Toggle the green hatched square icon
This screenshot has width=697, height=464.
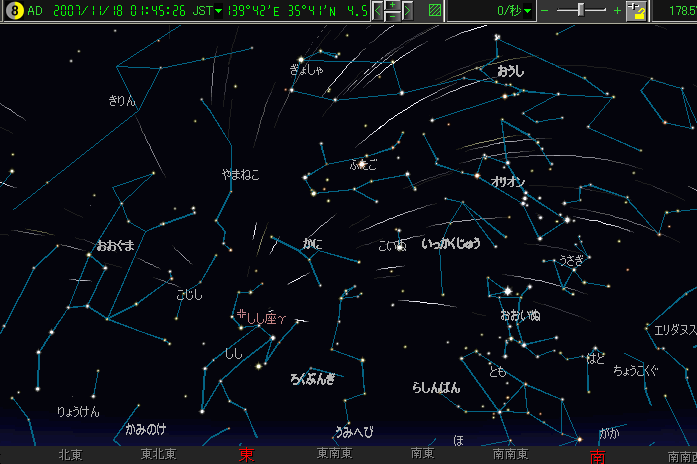tap(434, 11)
